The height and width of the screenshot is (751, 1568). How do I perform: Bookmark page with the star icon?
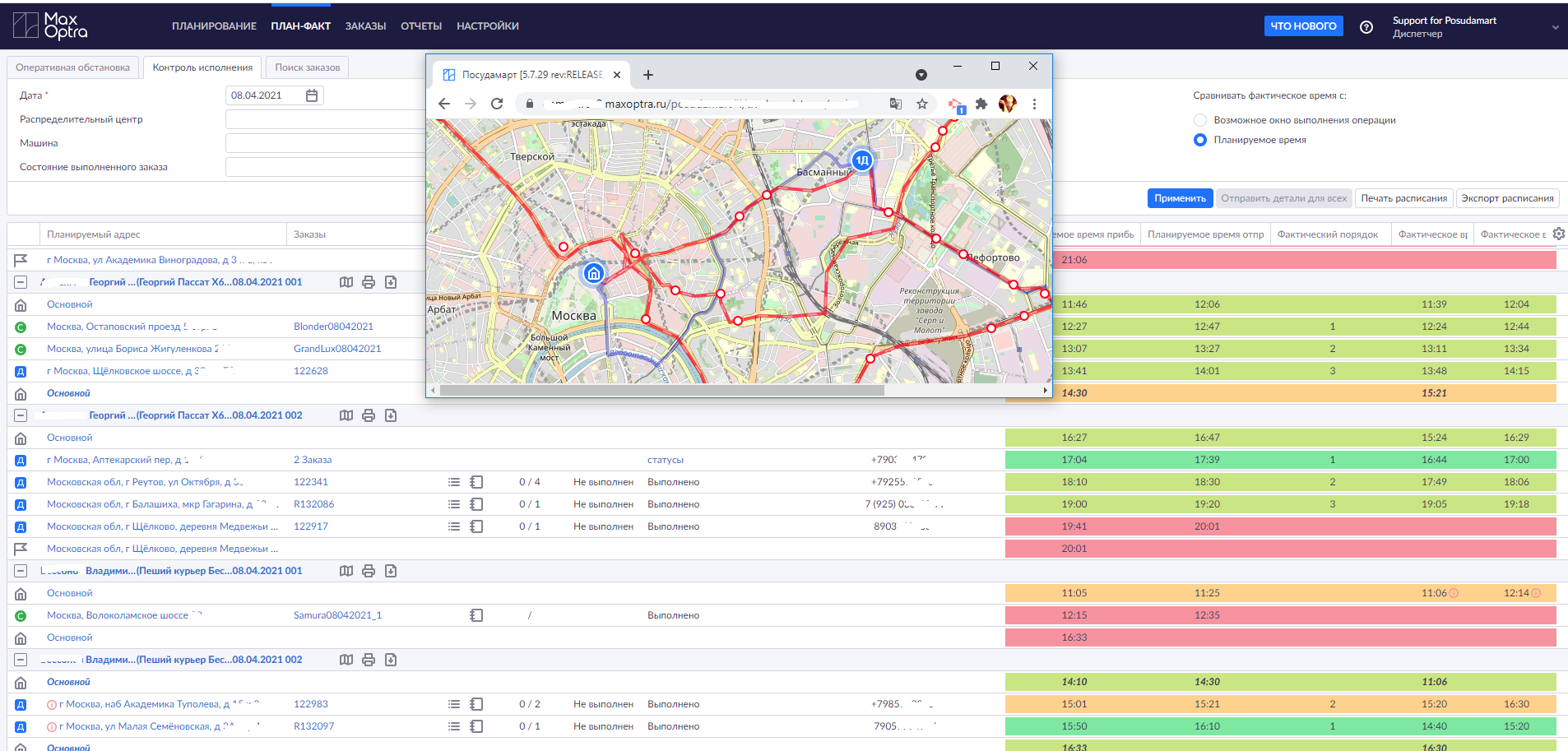click(922, 104)
